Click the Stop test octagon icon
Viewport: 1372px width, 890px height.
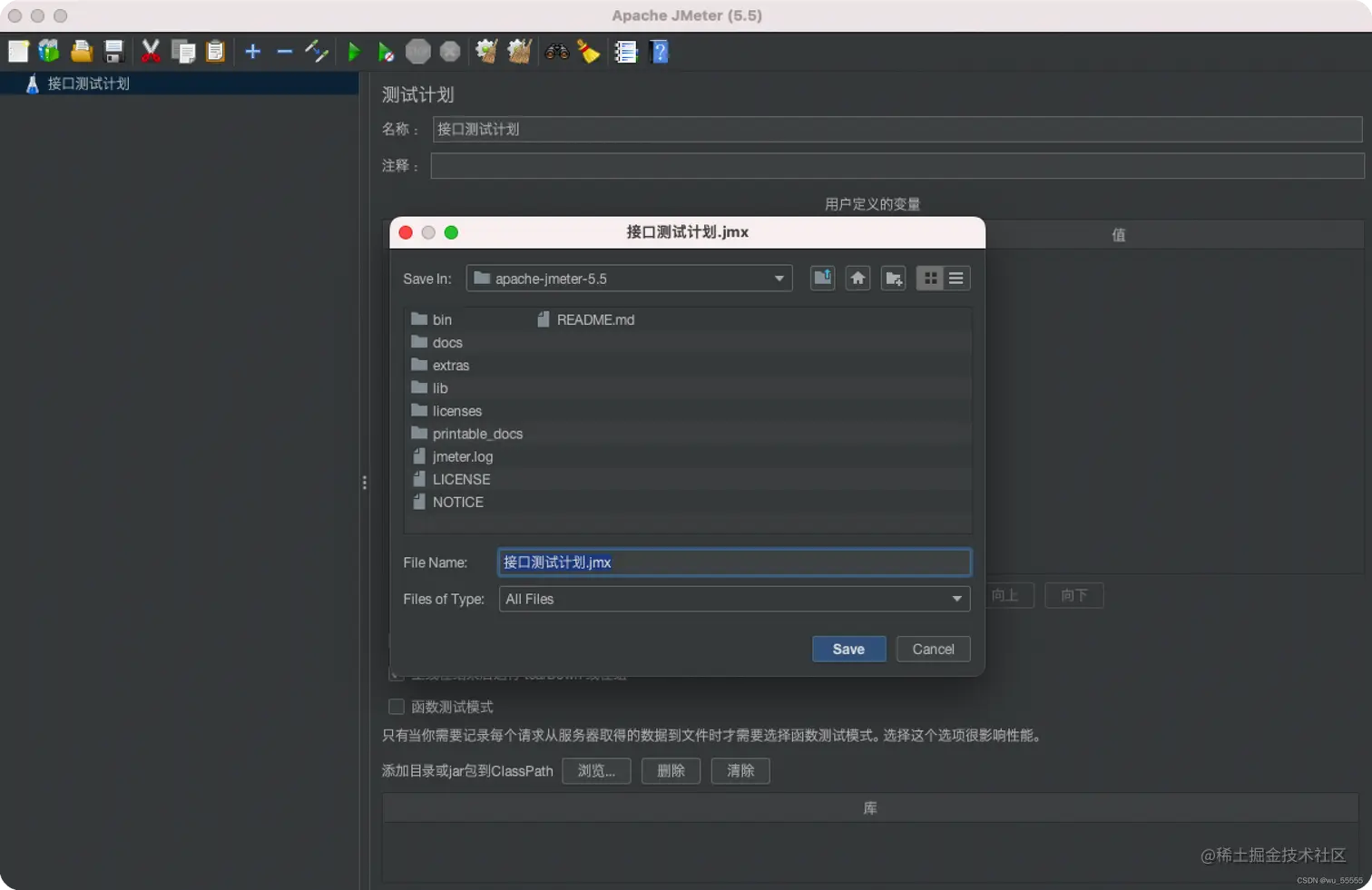417,52
